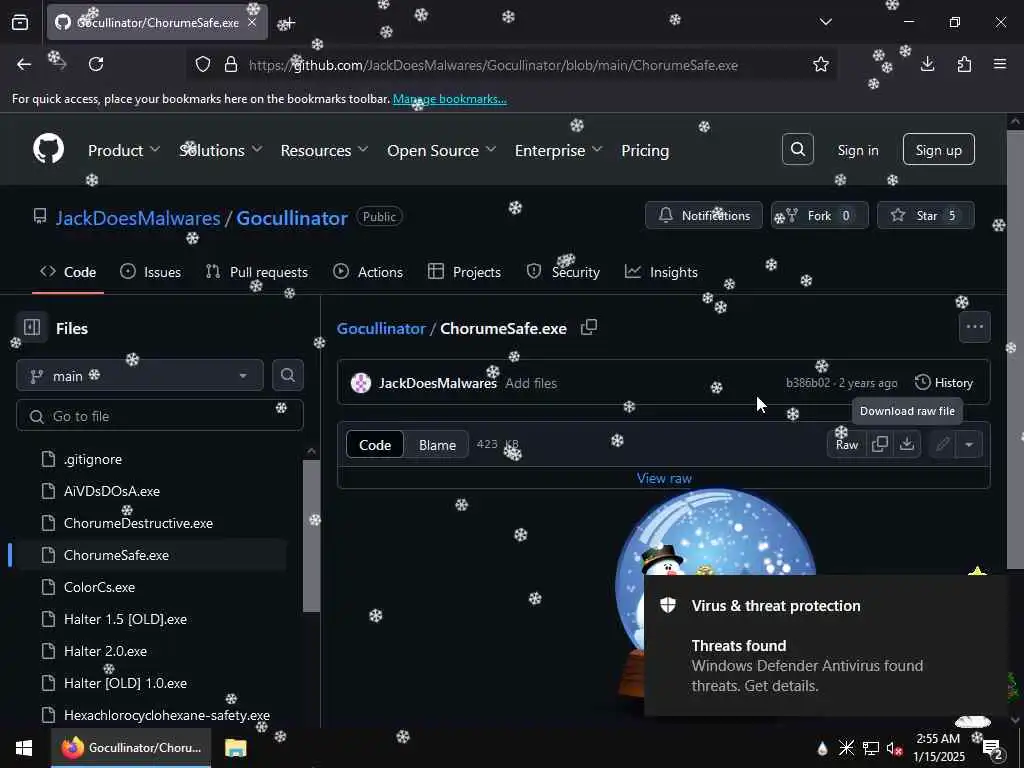
Task: Open the Insights tab
Action: [661, 272]
